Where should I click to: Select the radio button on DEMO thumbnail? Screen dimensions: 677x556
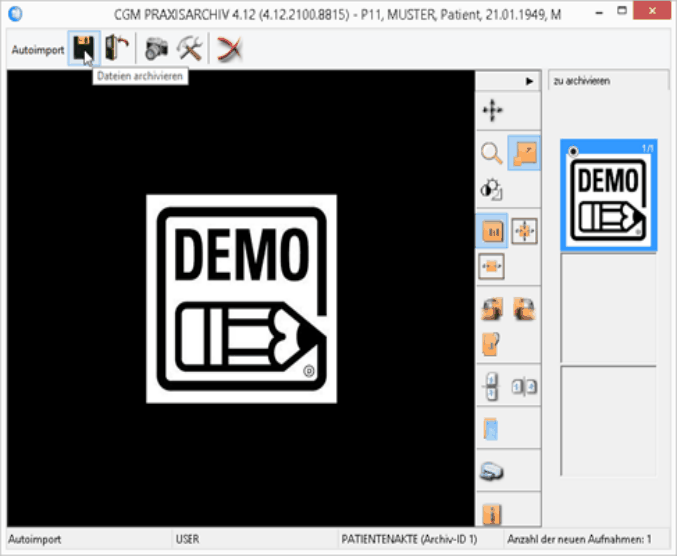coord(573,151)
